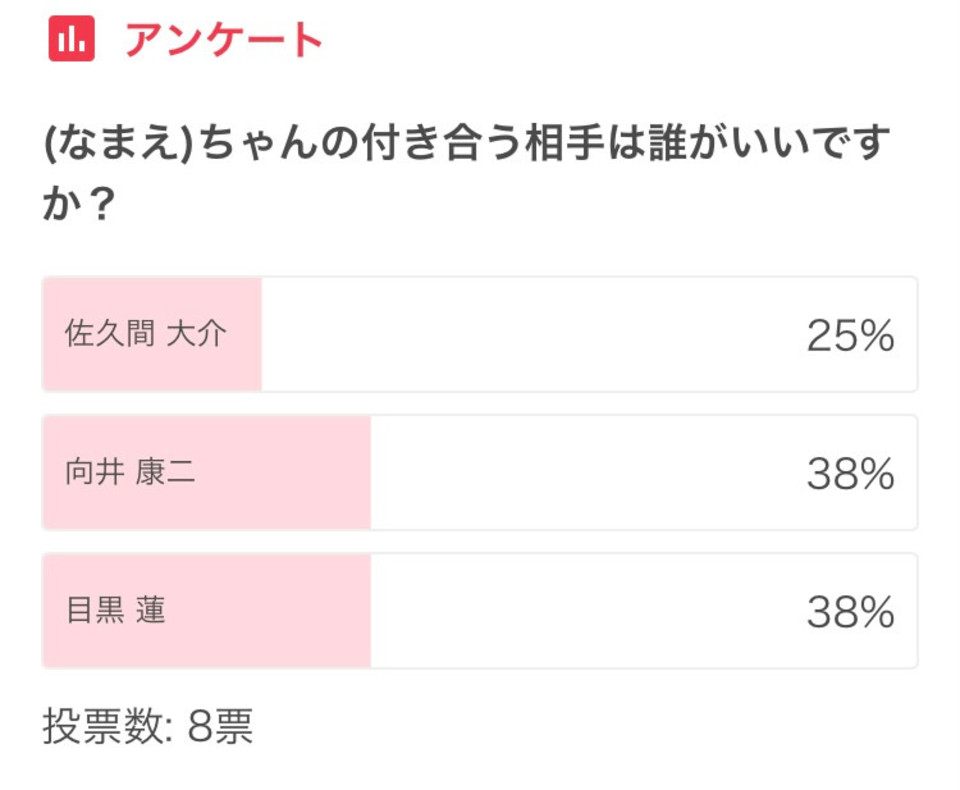
Task: Click the poll question starting with (なまえ)ちゃん
Action: click(x=467, y=172)
